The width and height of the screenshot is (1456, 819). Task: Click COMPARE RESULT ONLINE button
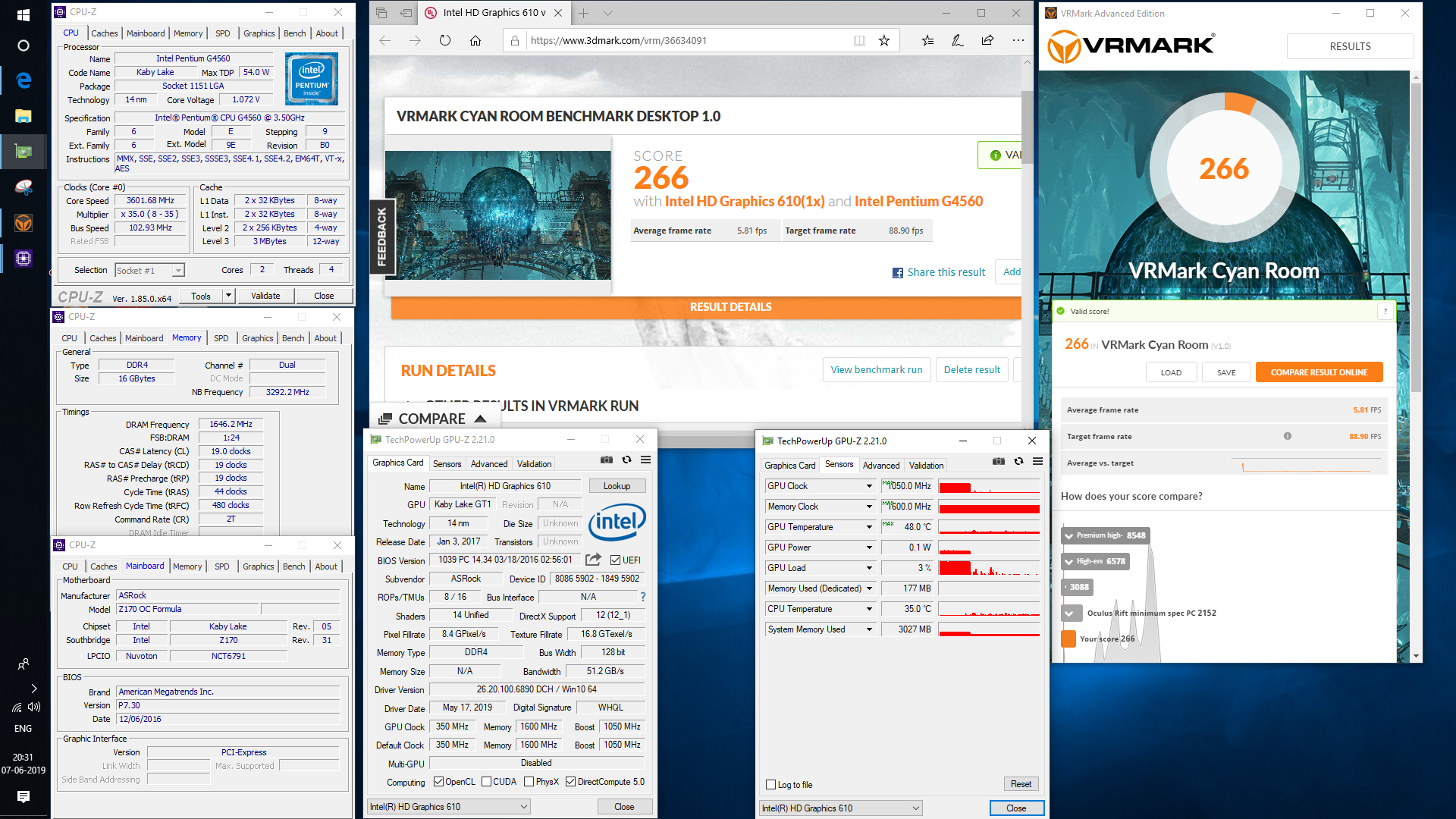tap(1319, 372)
